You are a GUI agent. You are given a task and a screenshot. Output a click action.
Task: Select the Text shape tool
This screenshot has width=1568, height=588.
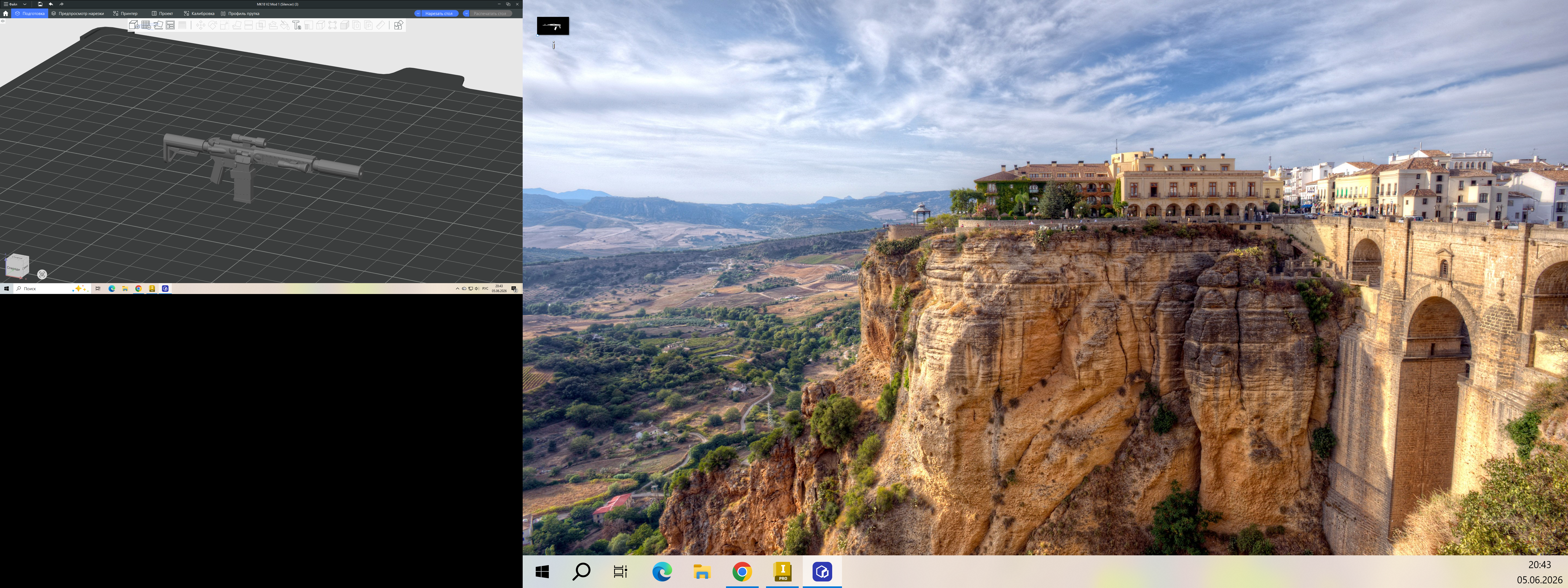click(x=296, y=25)
